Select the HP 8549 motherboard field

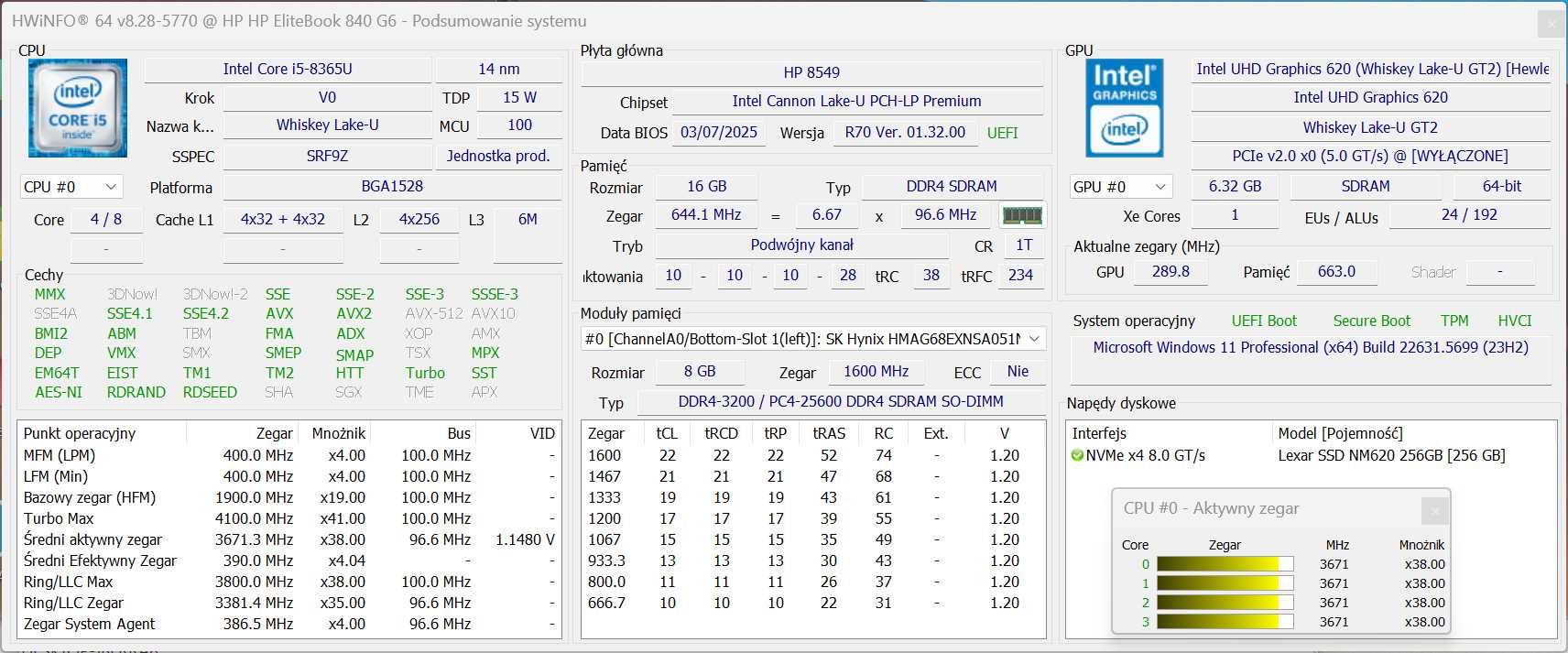click(x=811, y=72)
